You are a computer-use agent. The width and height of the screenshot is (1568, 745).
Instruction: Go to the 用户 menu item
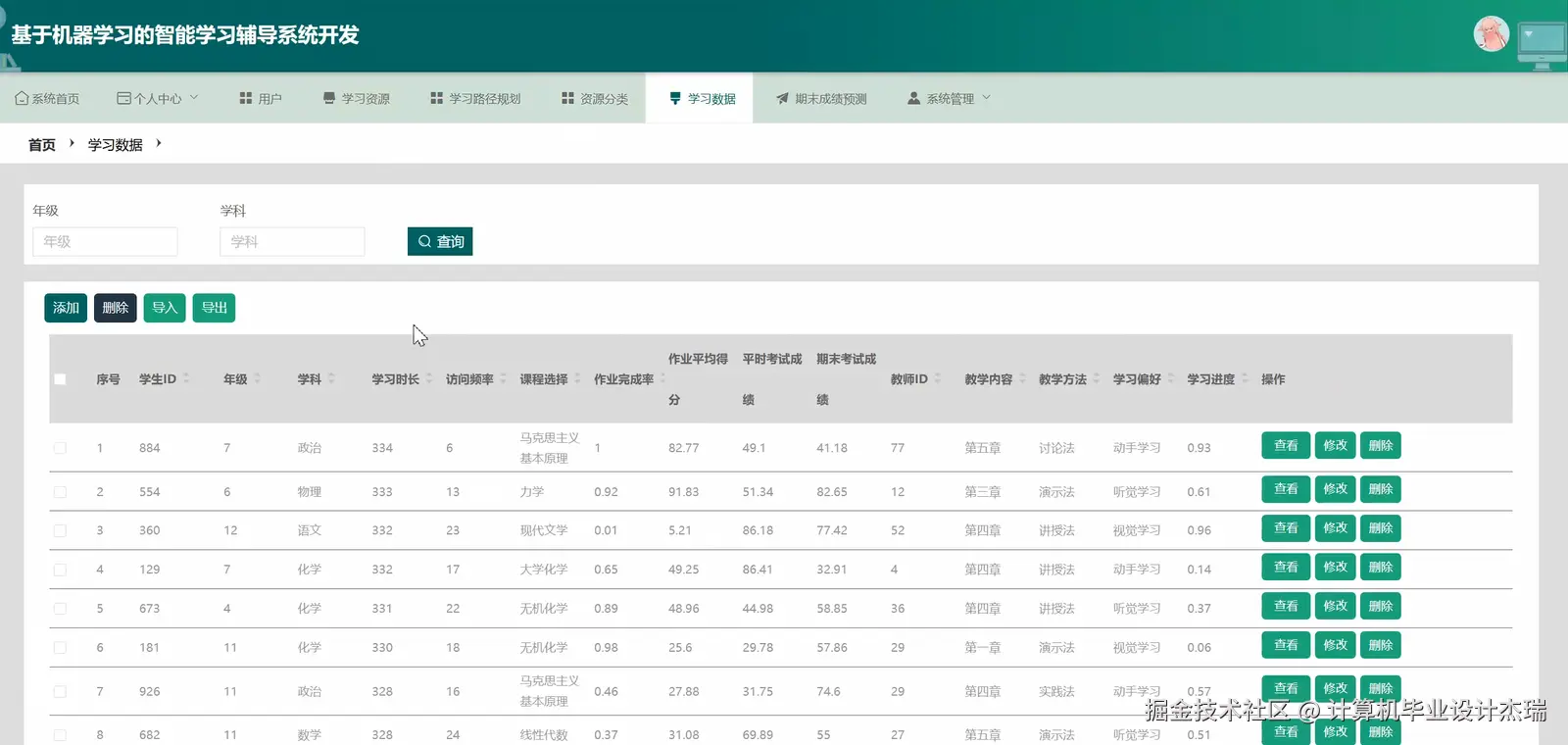click(260, 98)
